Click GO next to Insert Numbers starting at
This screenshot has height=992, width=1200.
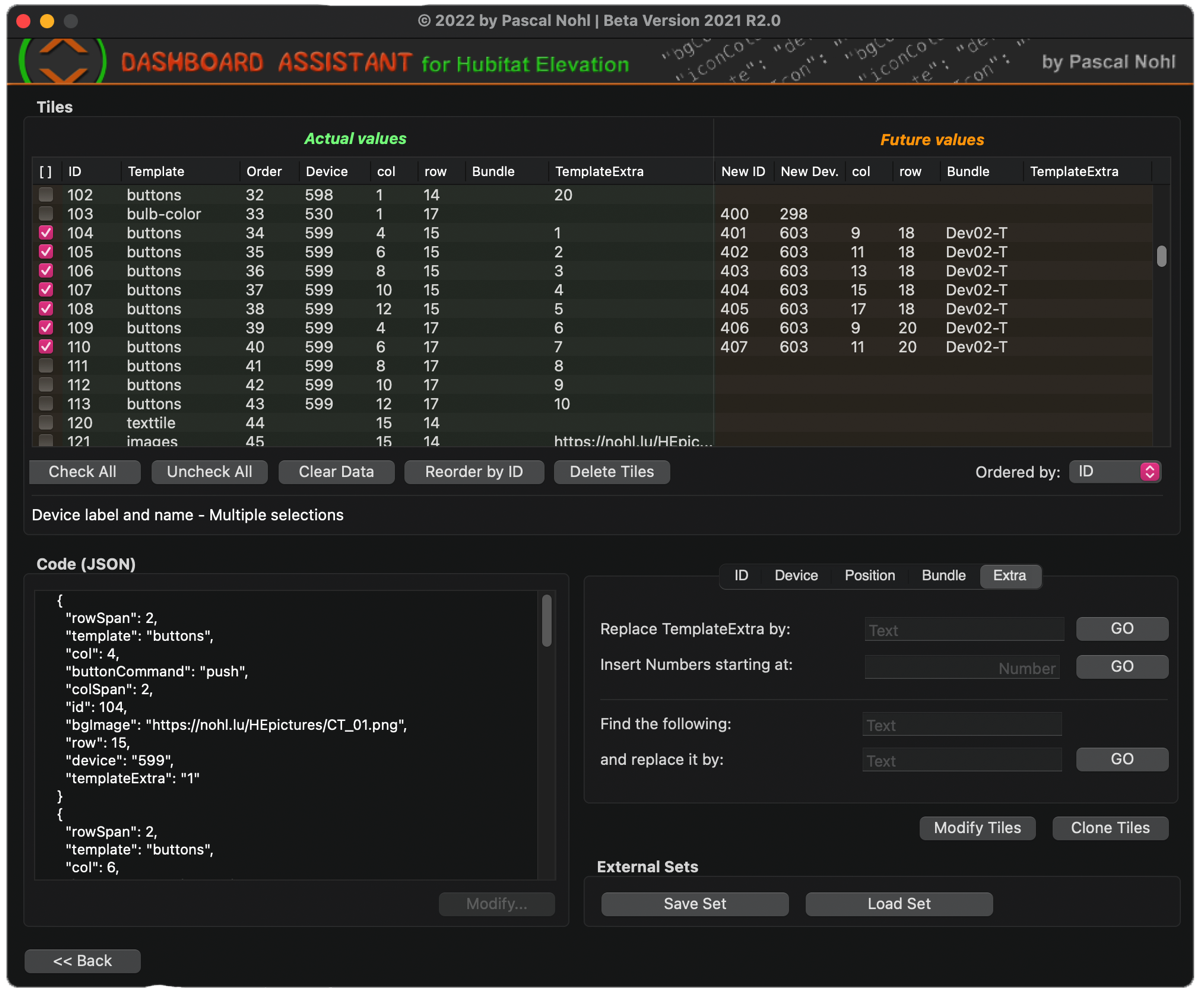click(1122, 667)
